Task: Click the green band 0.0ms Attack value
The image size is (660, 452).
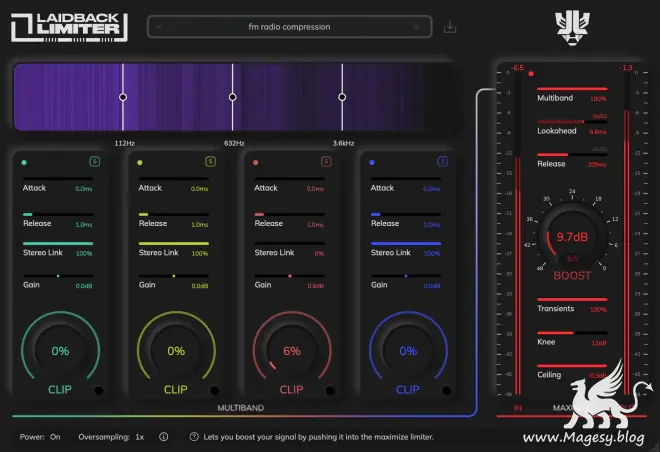Action: [83, 189]
